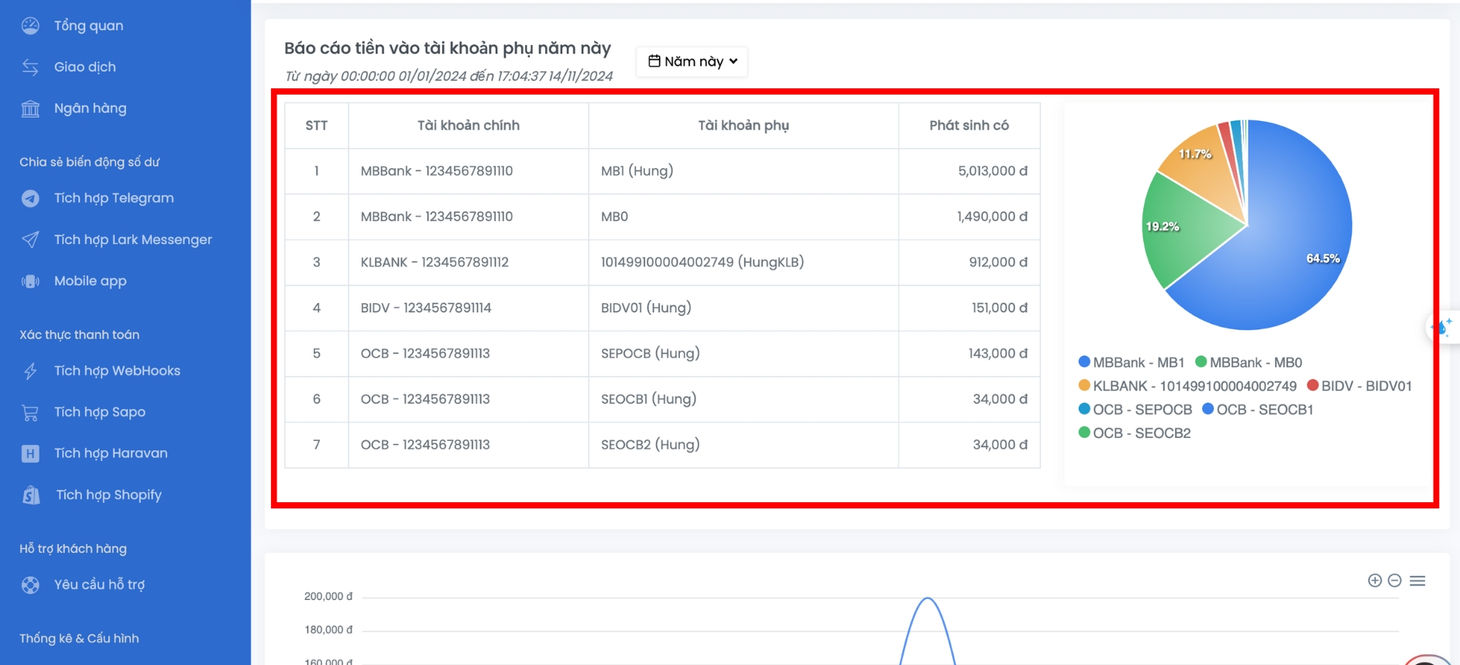Open Mobile app menu item
This screenshot has height=665, width=1460.
[x=90, y=281]
